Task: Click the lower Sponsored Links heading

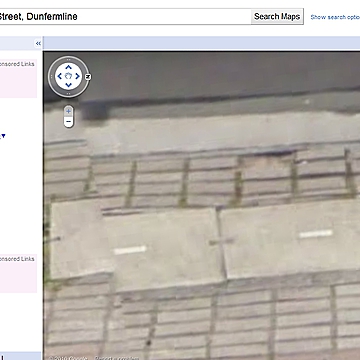Action: click(17, 259)
